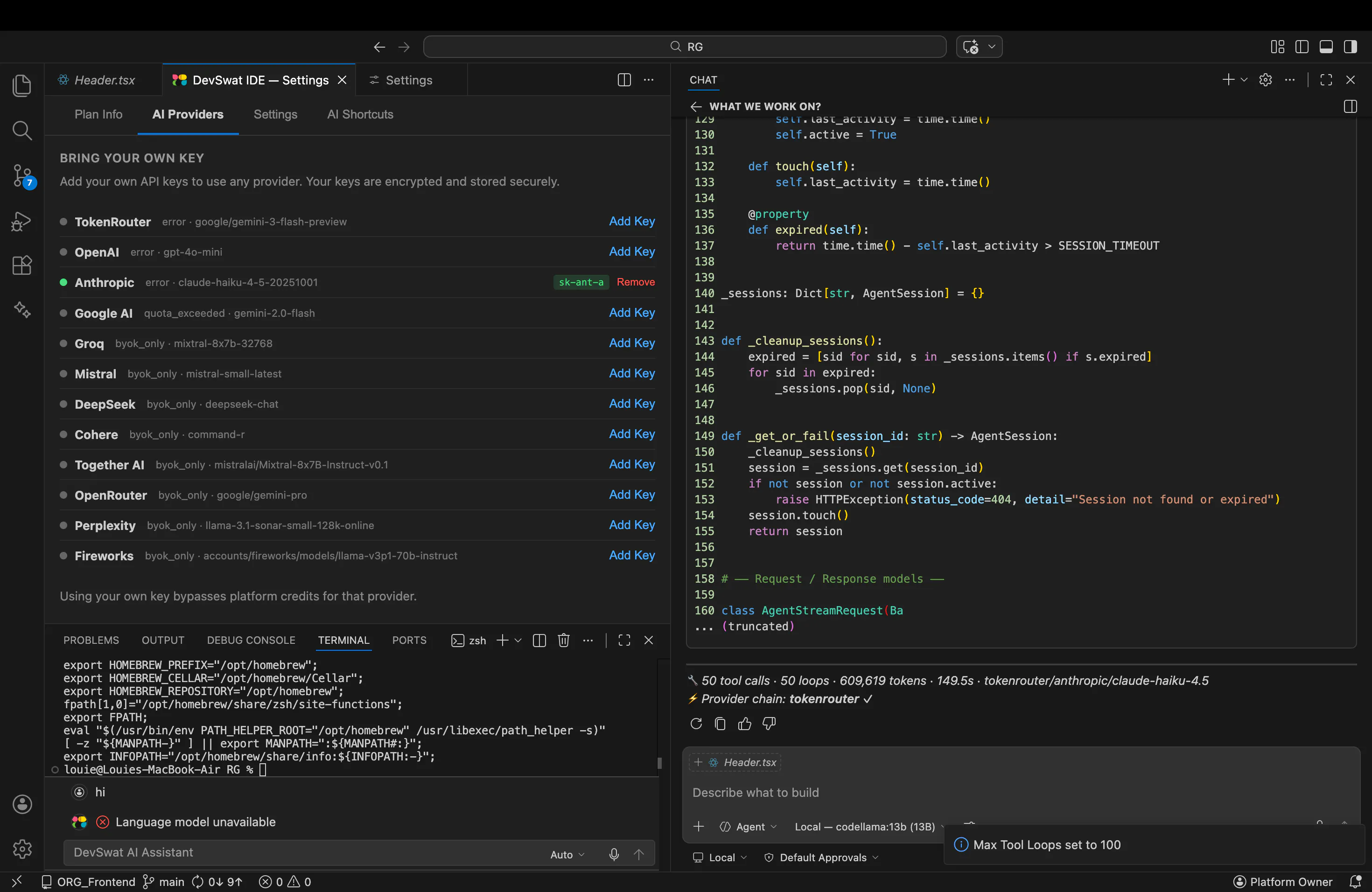Open the Default Approvals dropdown
Viewport: 1372px width, 892px height.
821,857
